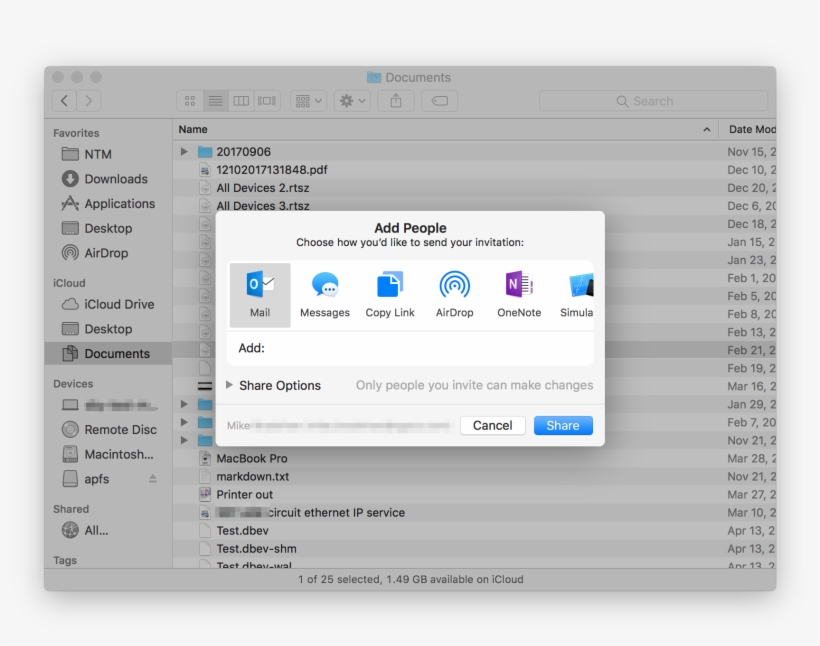Open iCloud Drive in the sidebar
Image resolution: width=820 pixels, height=646 pixels.
coord(108,304)
